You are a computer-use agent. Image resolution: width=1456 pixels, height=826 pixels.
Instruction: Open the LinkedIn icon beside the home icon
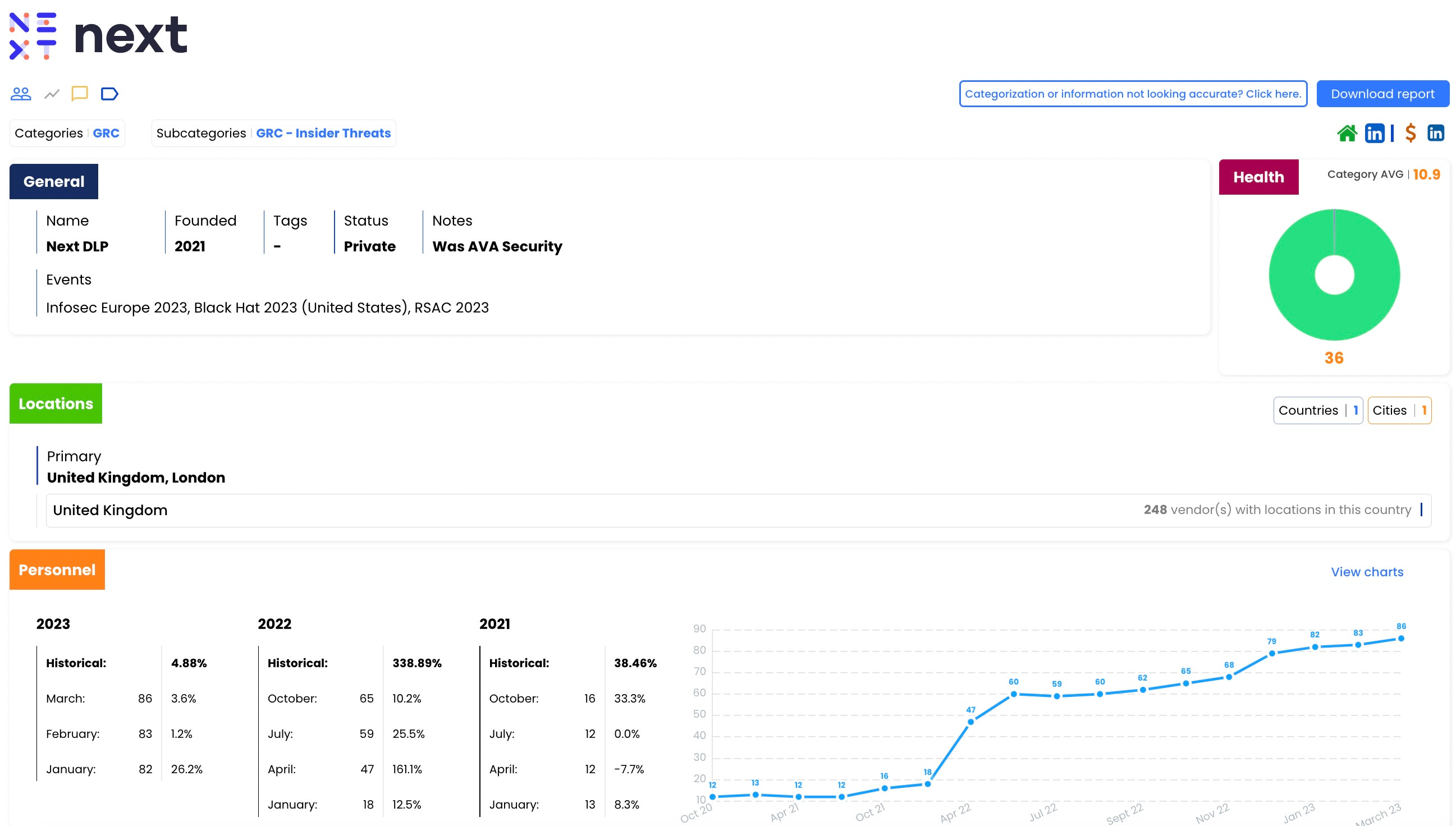click(1374, 134)
